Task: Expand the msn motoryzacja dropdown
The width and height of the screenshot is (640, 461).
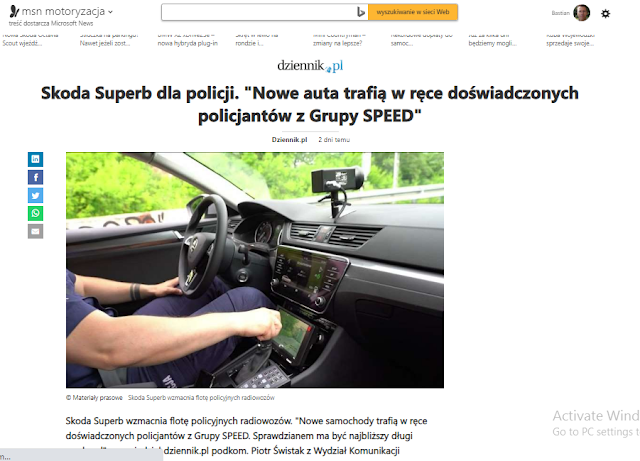Action: coord(110,12)
